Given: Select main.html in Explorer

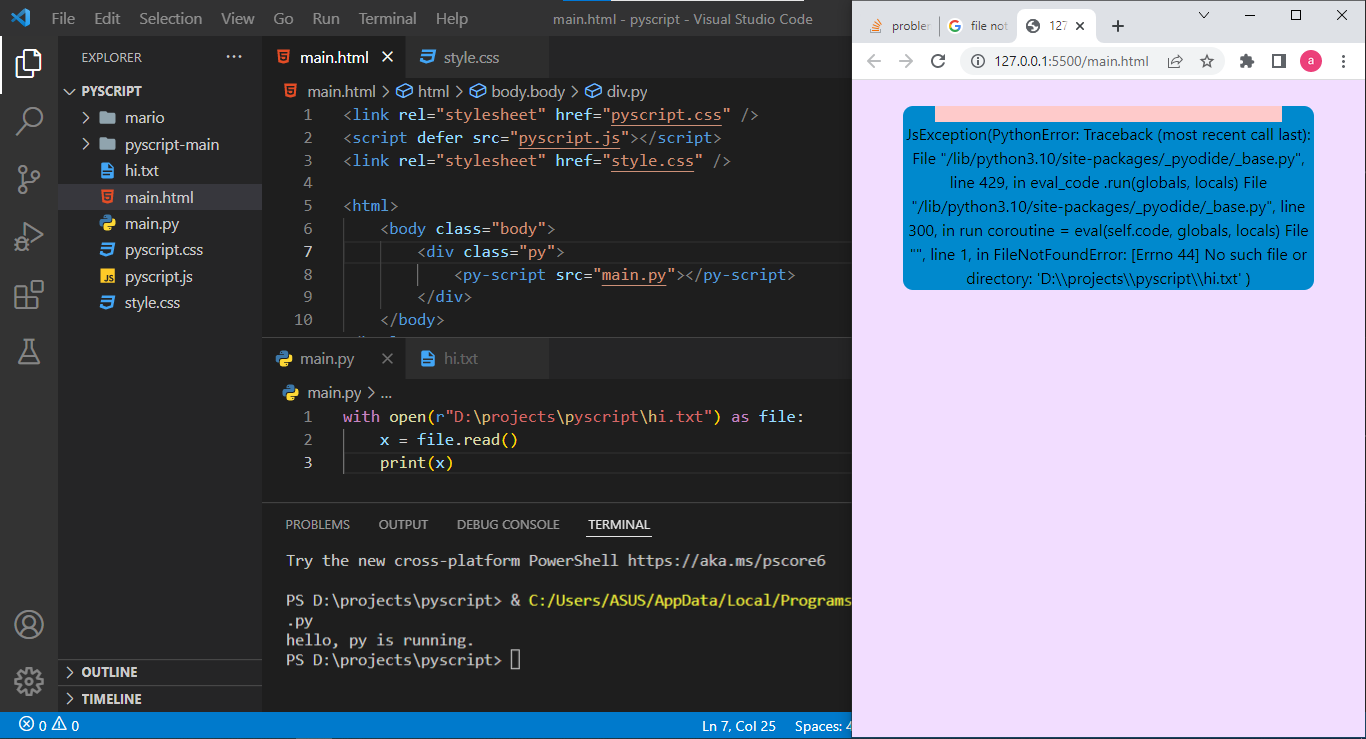Looking at the screenshot, I should coord(160,197).
